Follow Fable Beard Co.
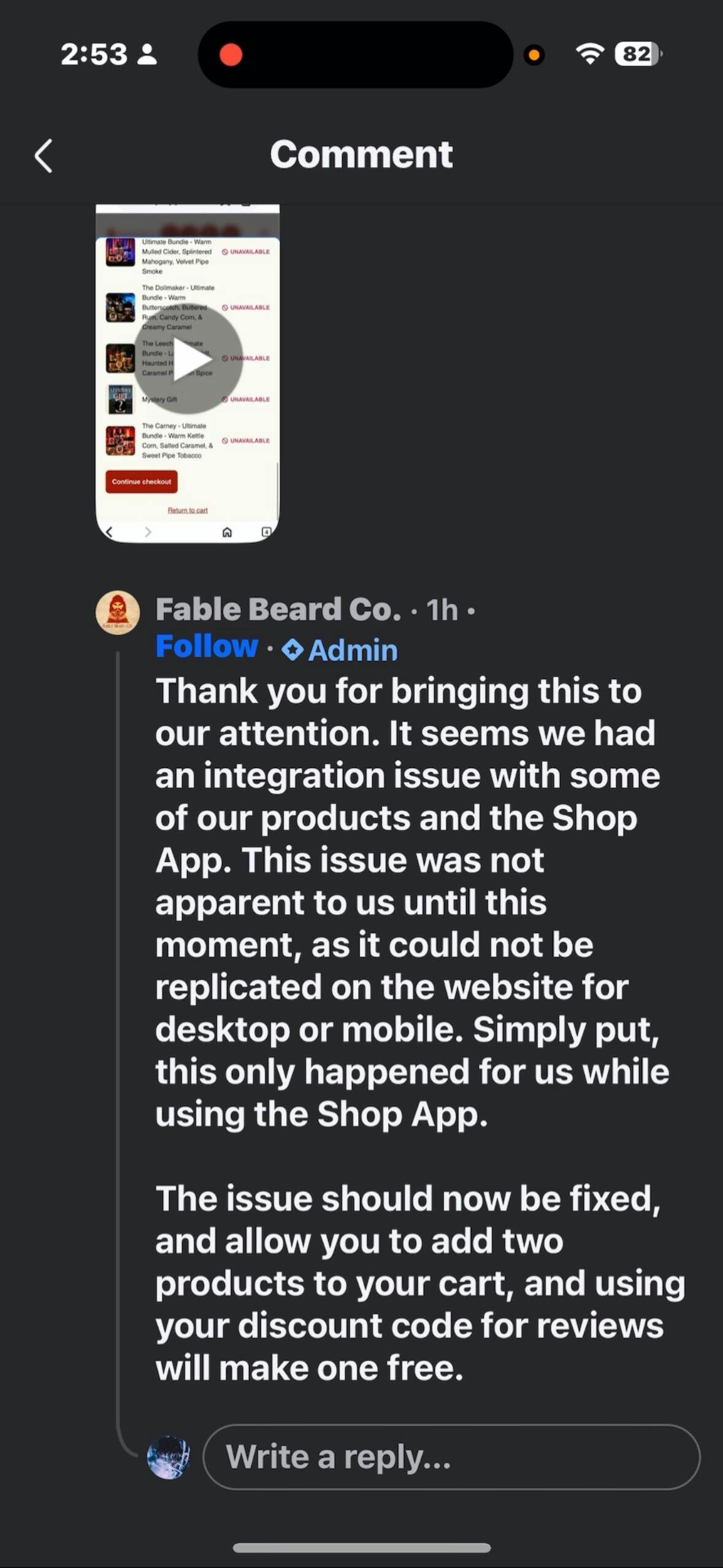The image size is (723, 1568). click(x=207, y=646)
